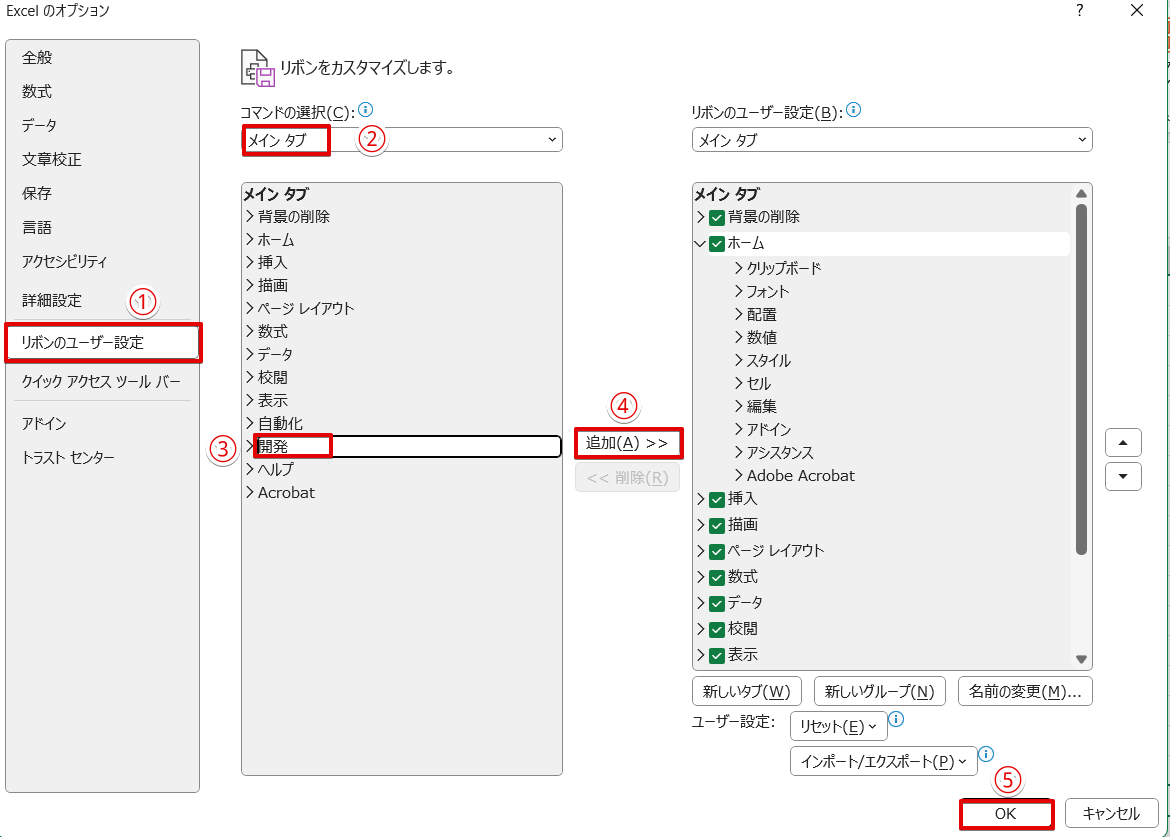Open the インポート/エクスポート dropdown
Image resolution: width=1170 pixels, height=837 pixels.
coord(883,761)
